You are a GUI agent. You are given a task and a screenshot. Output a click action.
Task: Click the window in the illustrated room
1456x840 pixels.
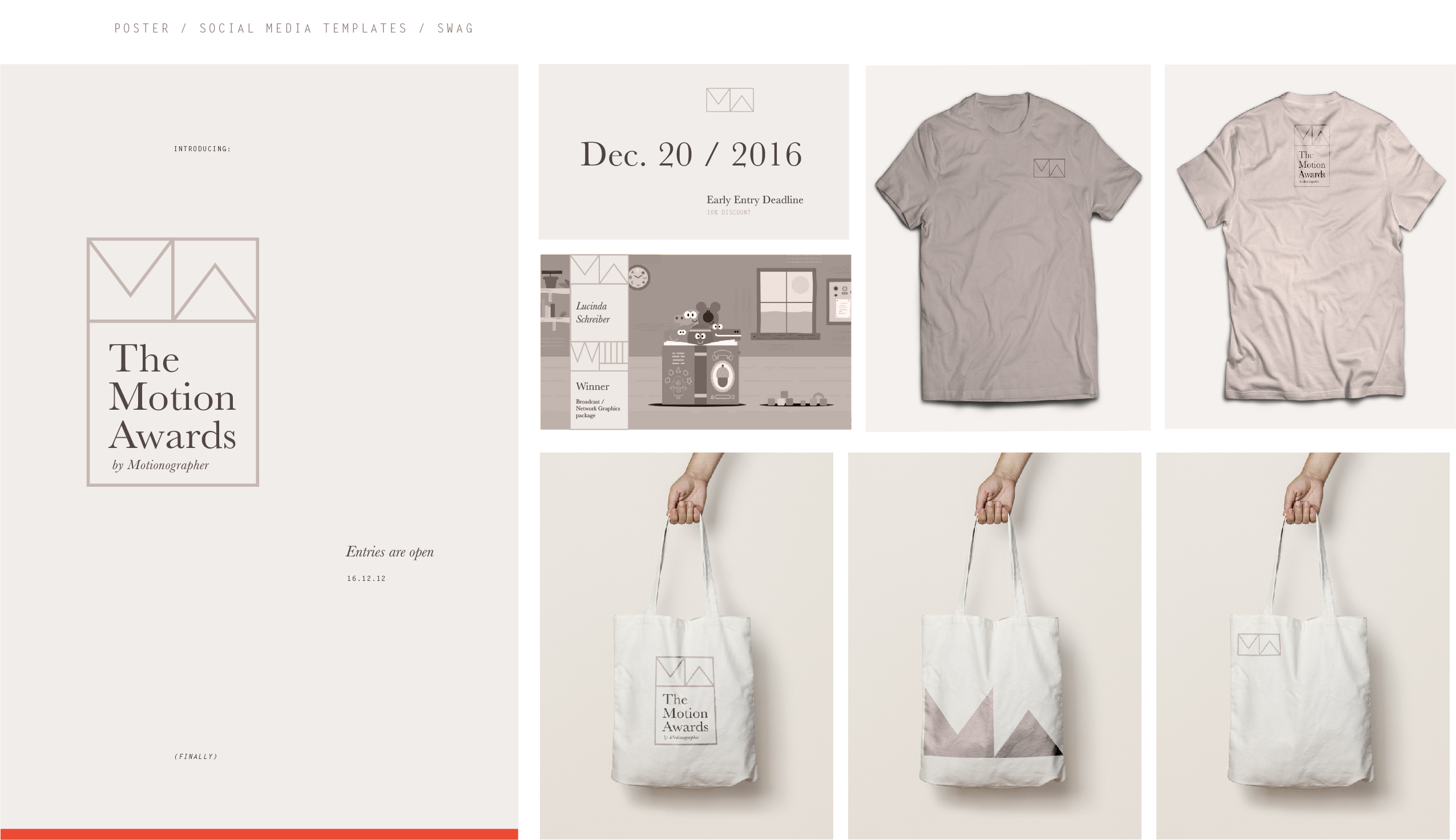click(x=786, y=303)
